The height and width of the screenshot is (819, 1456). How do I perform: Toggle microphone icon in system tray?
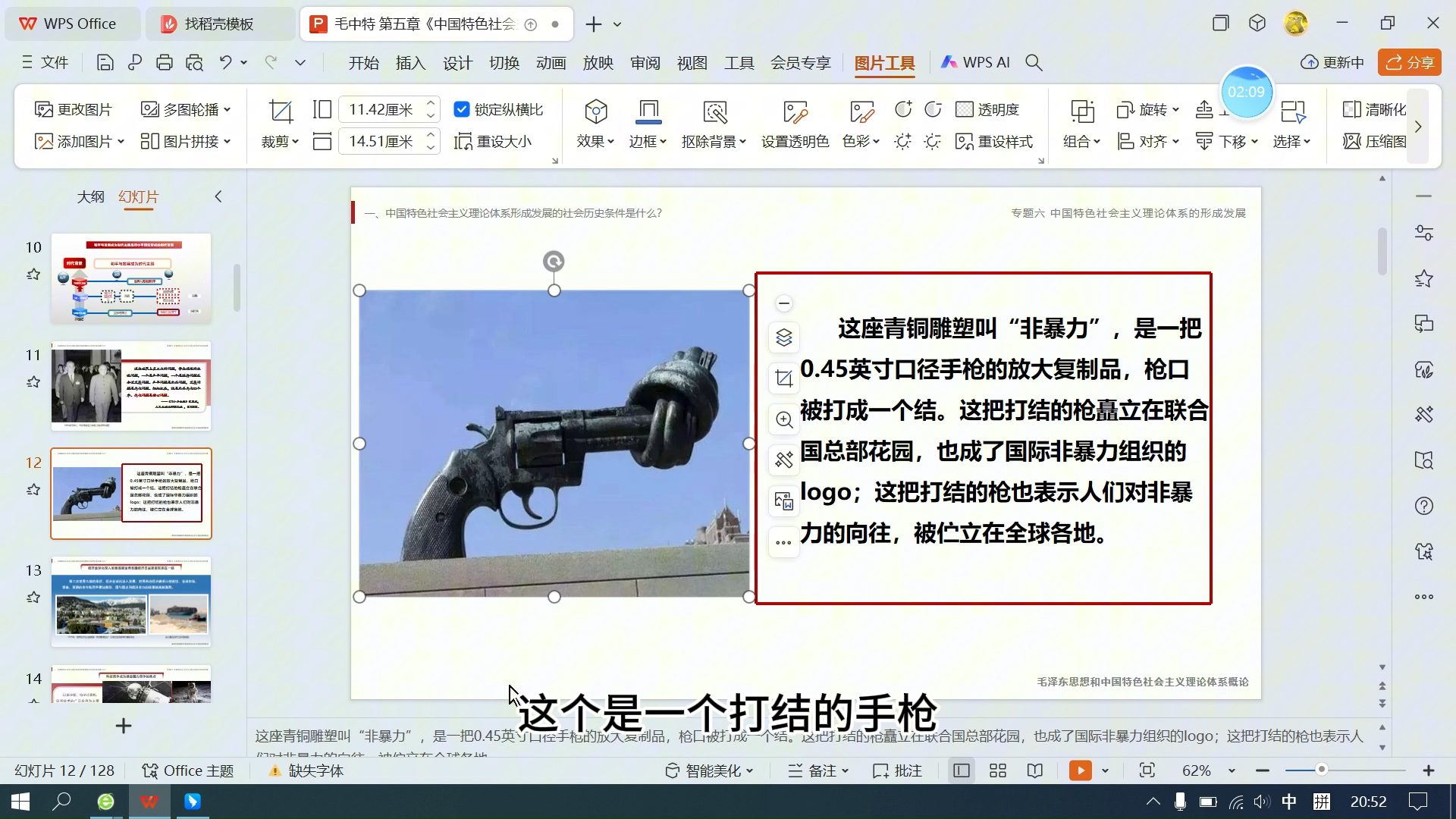[x=1180, y=802]
